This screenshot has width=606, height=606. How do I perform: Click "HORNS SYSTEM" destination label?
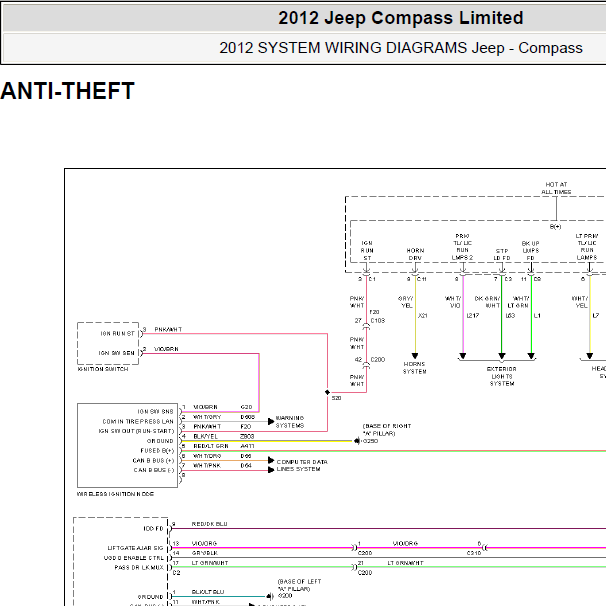point(414,368)
